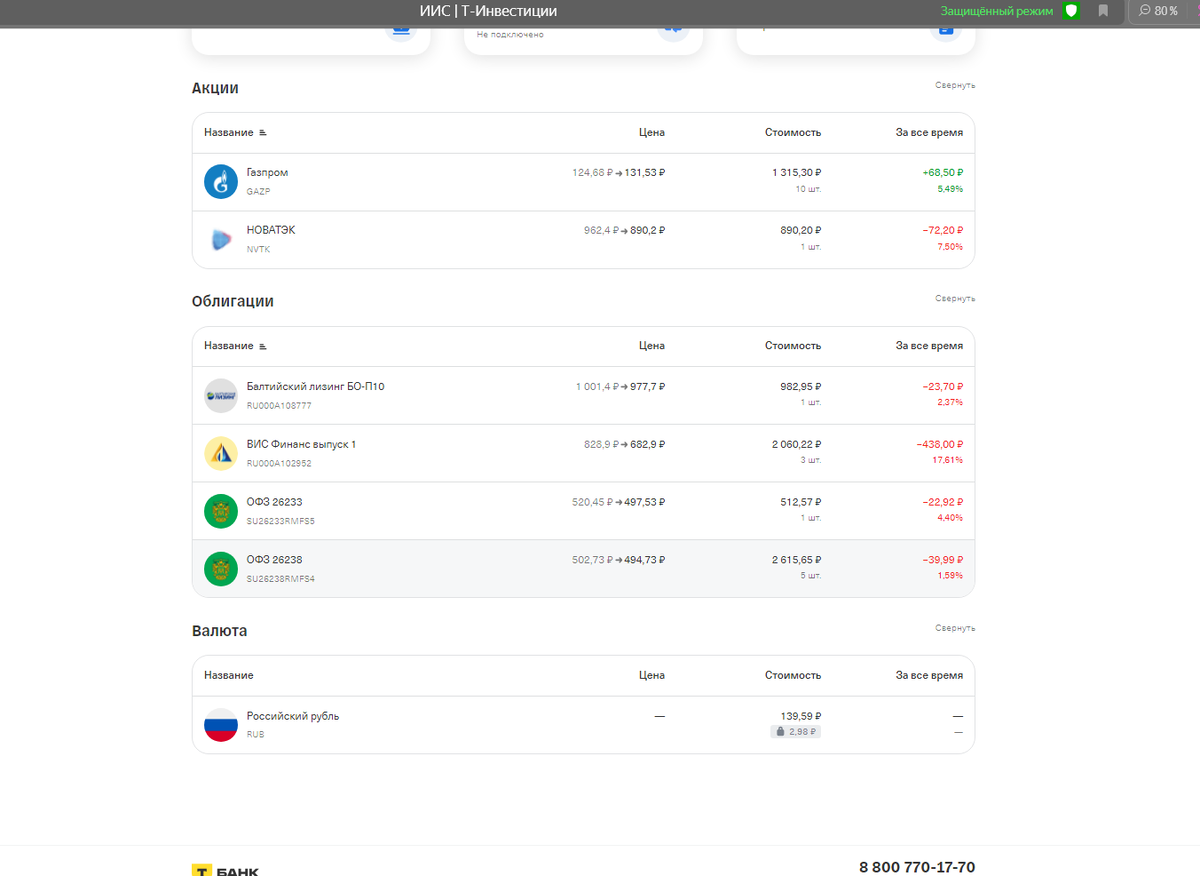Click the Стоимость column header in Акции
The width and height of the screenshot is (1200, 876).
tap(793, 132)
